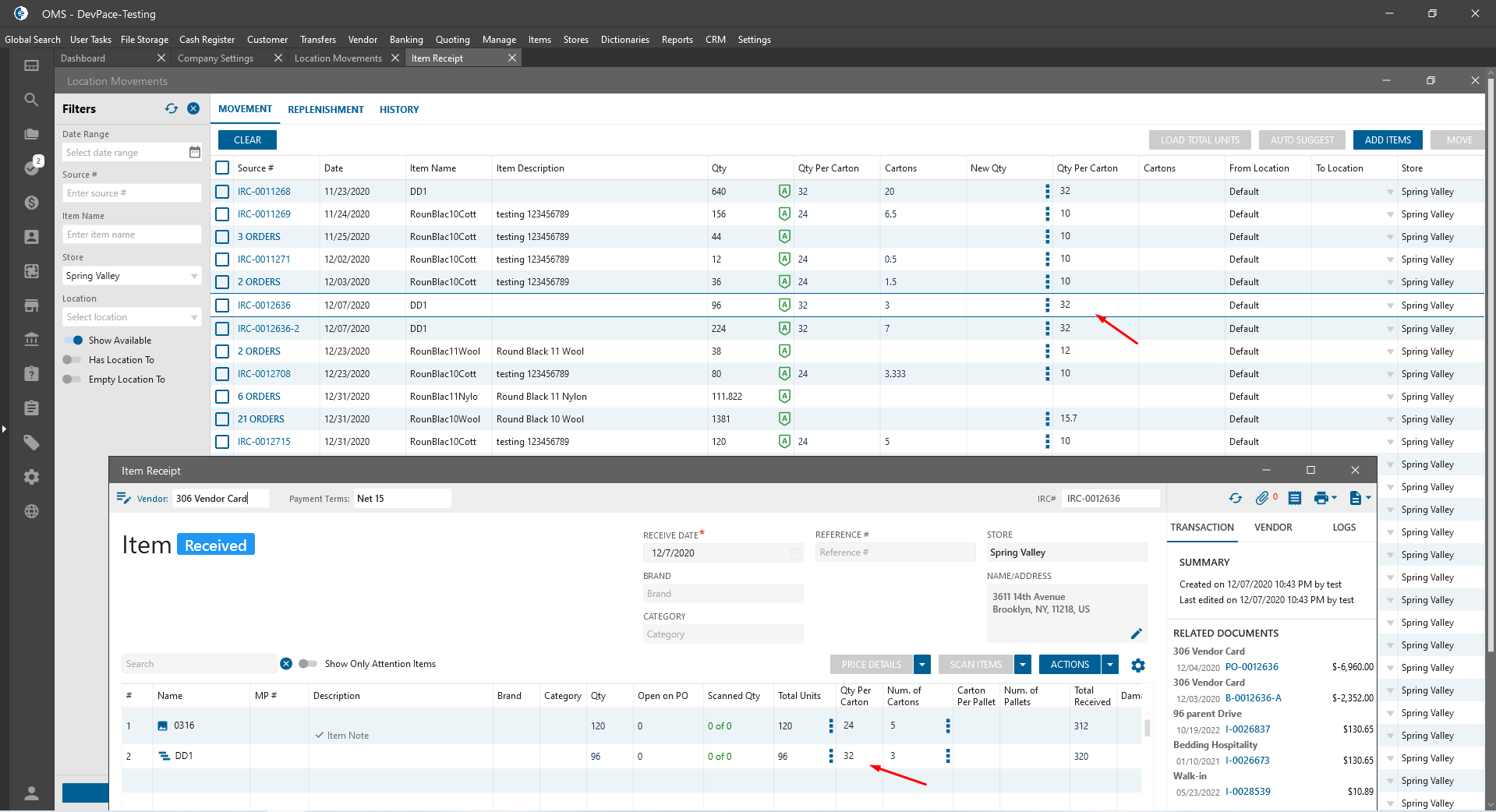Open the item grid settings gear icon
The width and height of the screenshot is (1496, 812).
(x=1138, y=665)
